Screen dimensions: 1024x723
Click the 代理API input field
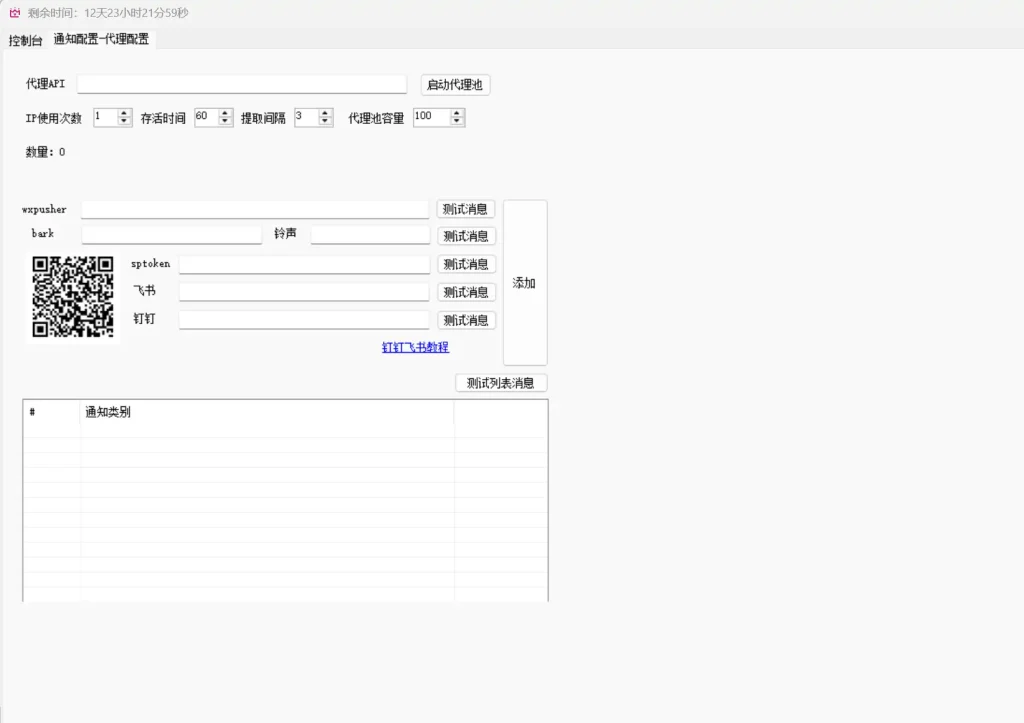point(241,84)
